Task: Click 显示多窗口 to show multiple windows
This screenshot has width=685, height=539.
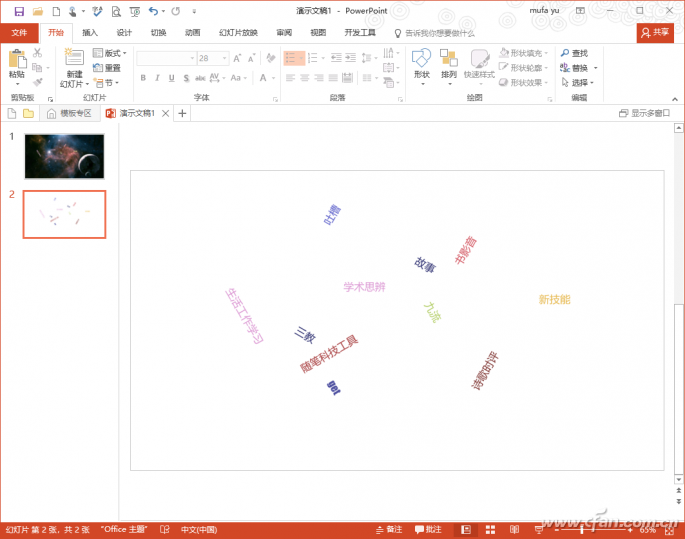Action: [644, 114]
